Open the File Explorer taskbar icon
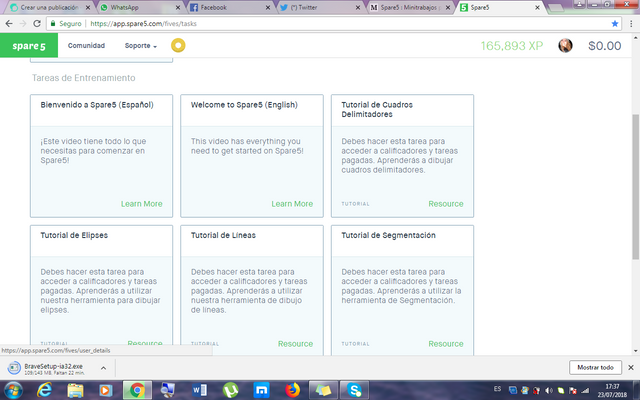 coord(75,391)
